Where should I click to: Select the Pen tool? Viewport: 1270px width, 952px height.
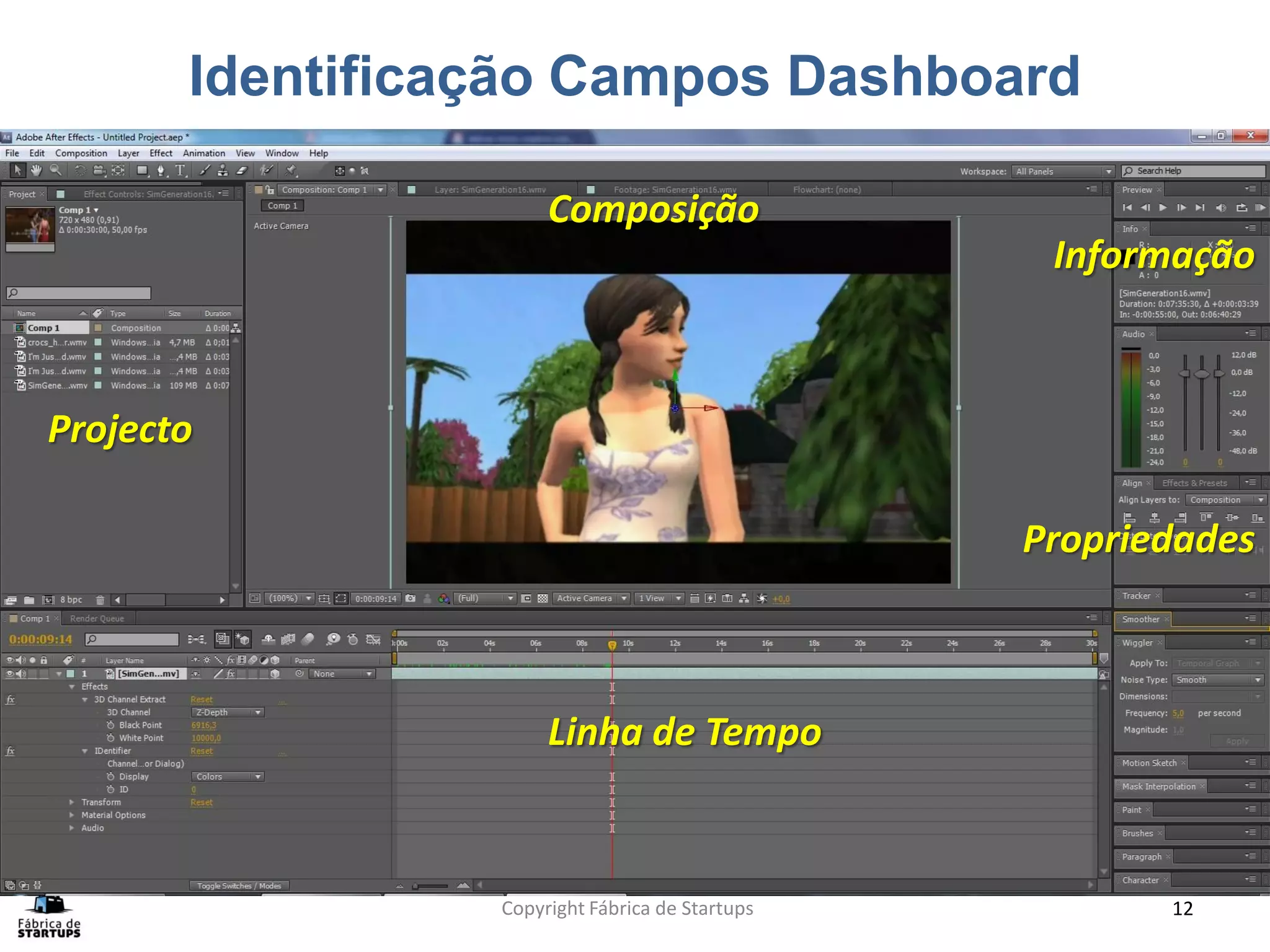pyautogui.click(x=161, y=170)
